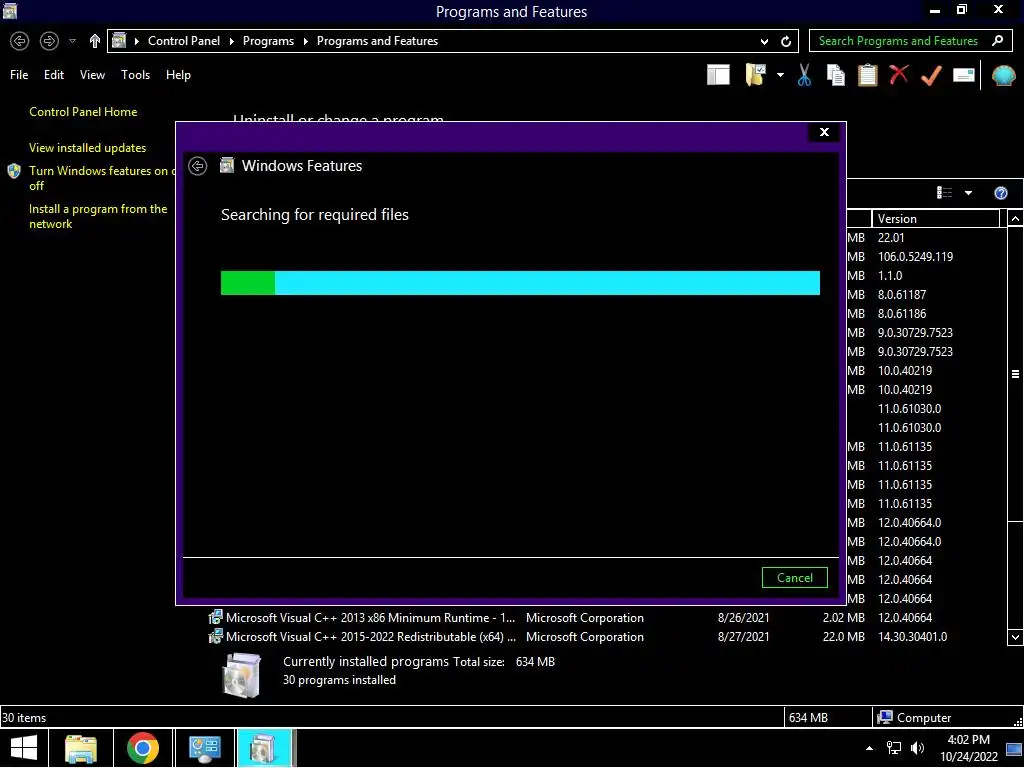Viewport: 1024px width, 768px height.
Task: Go up one level with Up arrow
Action: click(x=95, y=41)
